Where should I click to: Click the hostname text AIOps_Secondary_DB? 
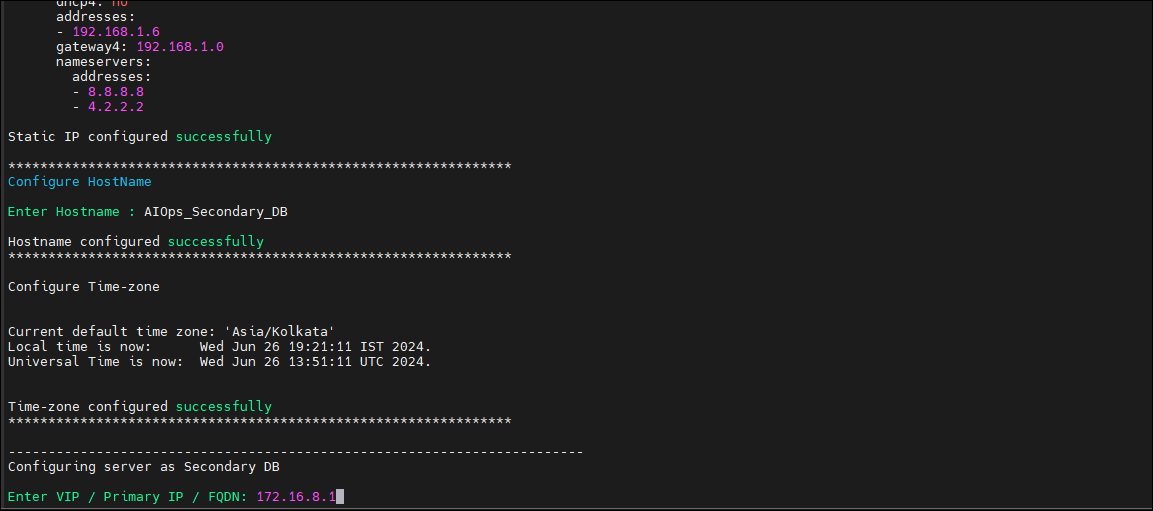point(216,212)
